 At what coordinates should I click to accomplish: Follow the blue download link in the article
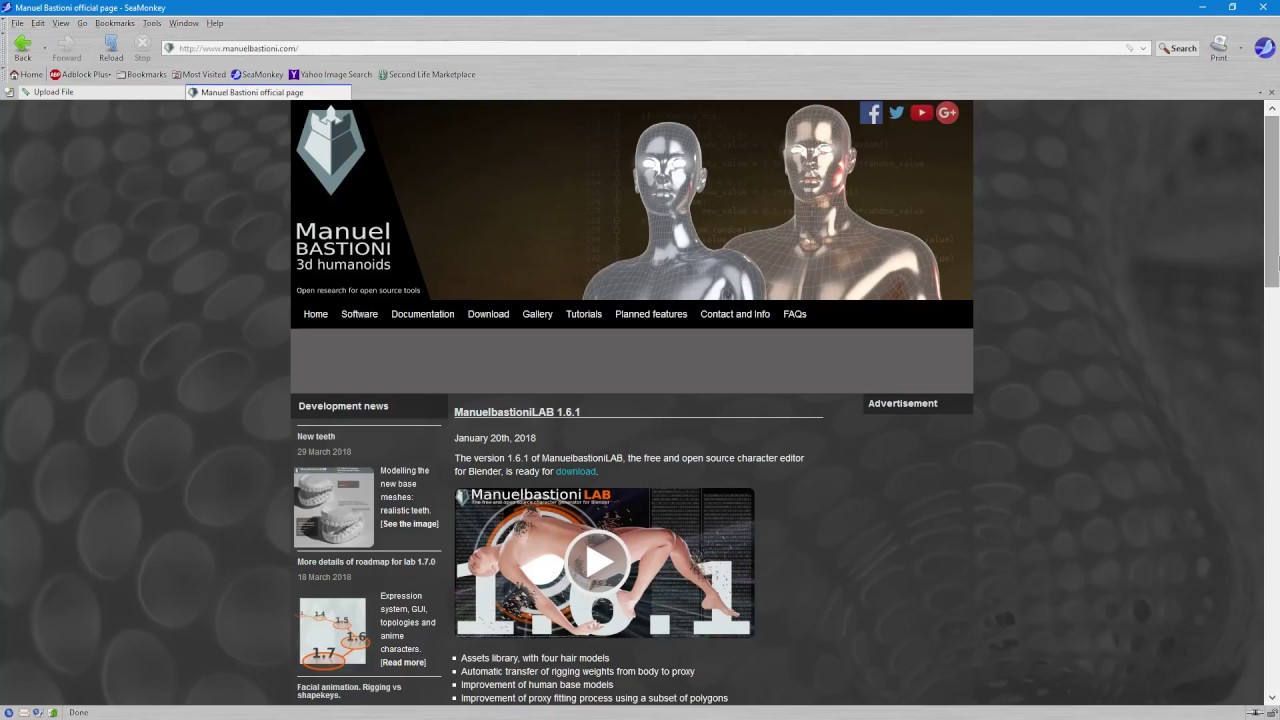(576, 471)
